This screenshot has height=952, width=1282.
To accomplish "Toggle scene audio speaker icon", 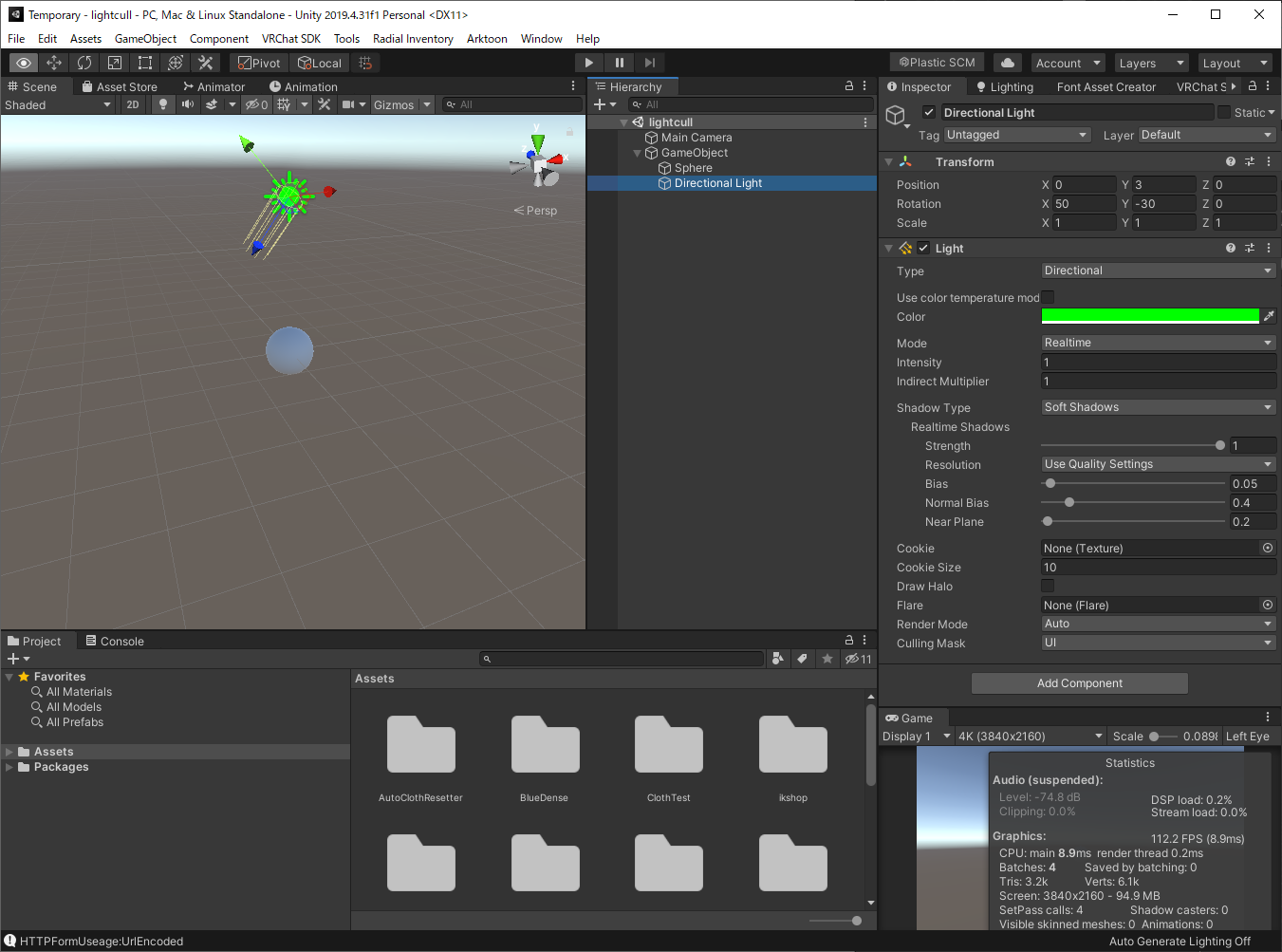I will 188,104.
